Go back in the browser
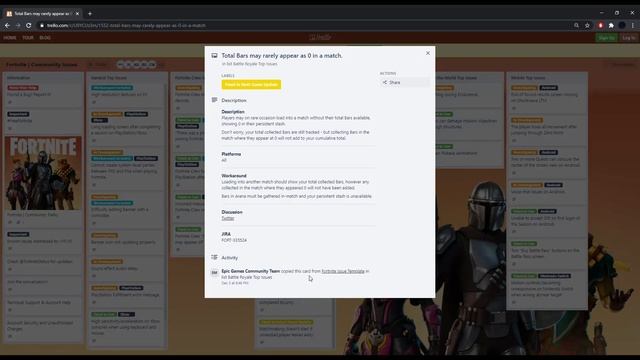The image size is (640, 360). [x=7, y=25]
